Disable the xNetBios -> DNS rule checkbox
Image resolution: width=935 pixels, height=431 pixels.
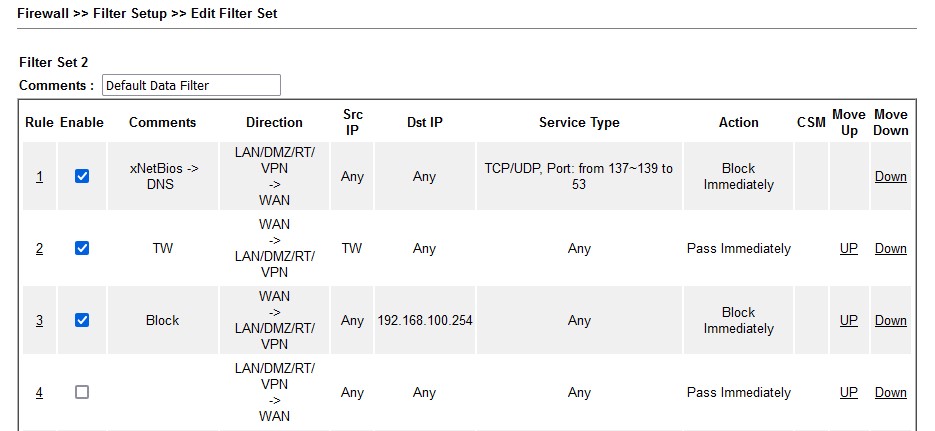82,176
